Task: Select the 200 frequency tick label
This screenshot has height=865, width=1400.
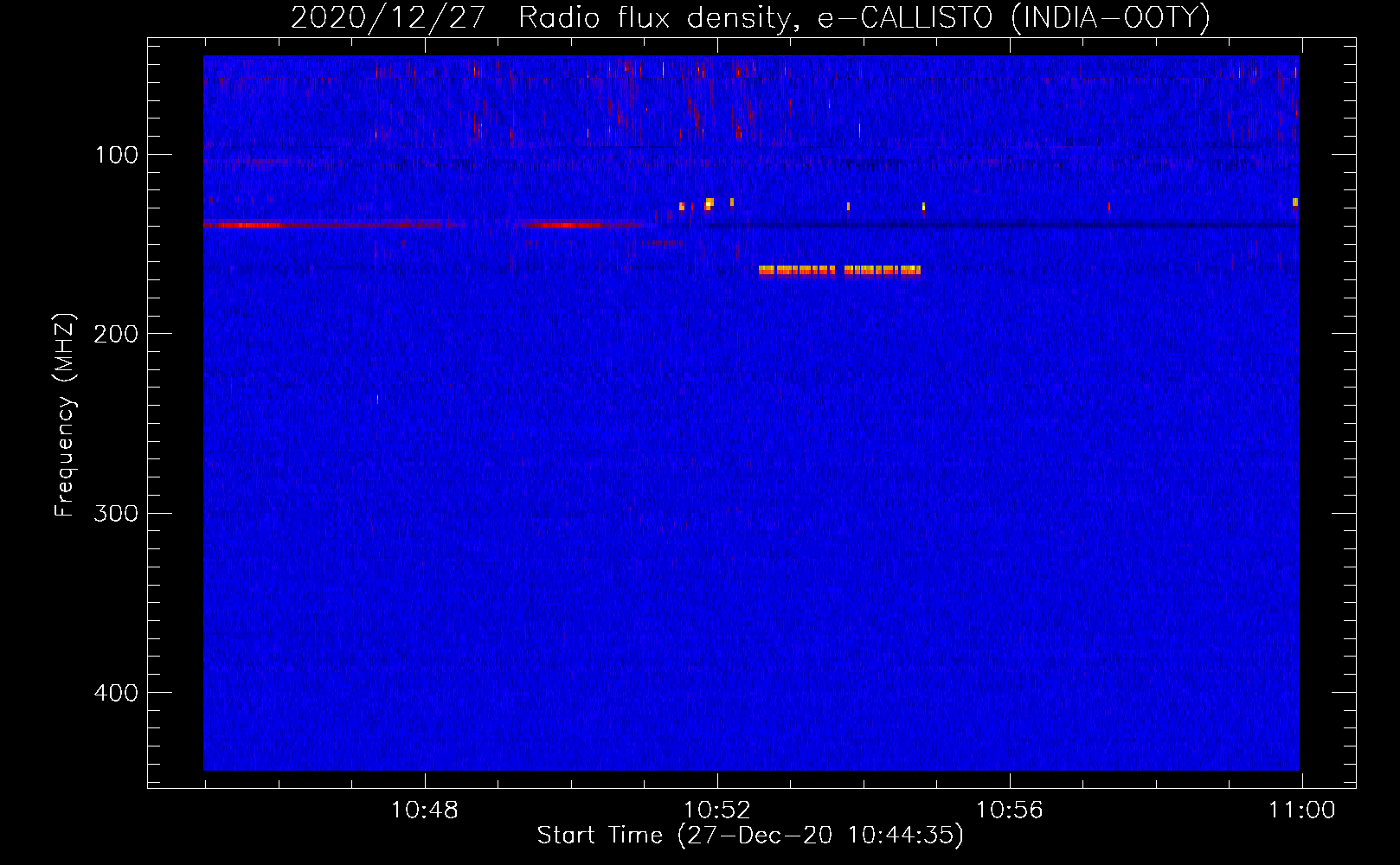Action: point(117,334)
